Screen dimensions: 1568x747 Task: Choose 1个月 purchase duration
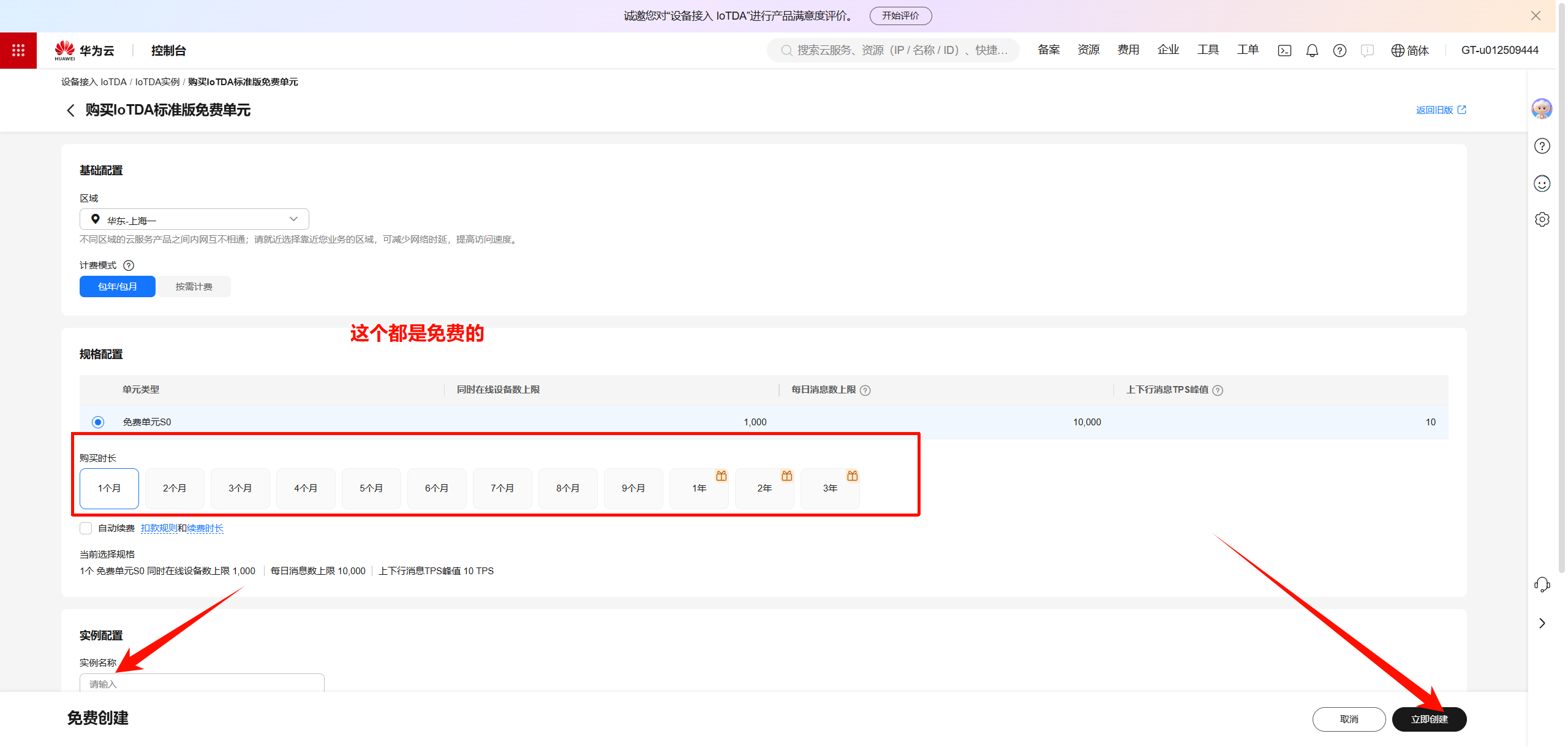[x=109, y=488]
